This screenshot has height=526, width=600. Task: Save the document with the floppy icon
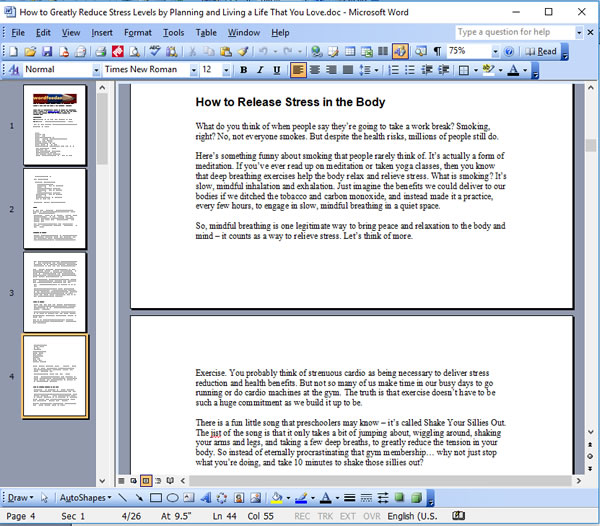pos(47,51)
